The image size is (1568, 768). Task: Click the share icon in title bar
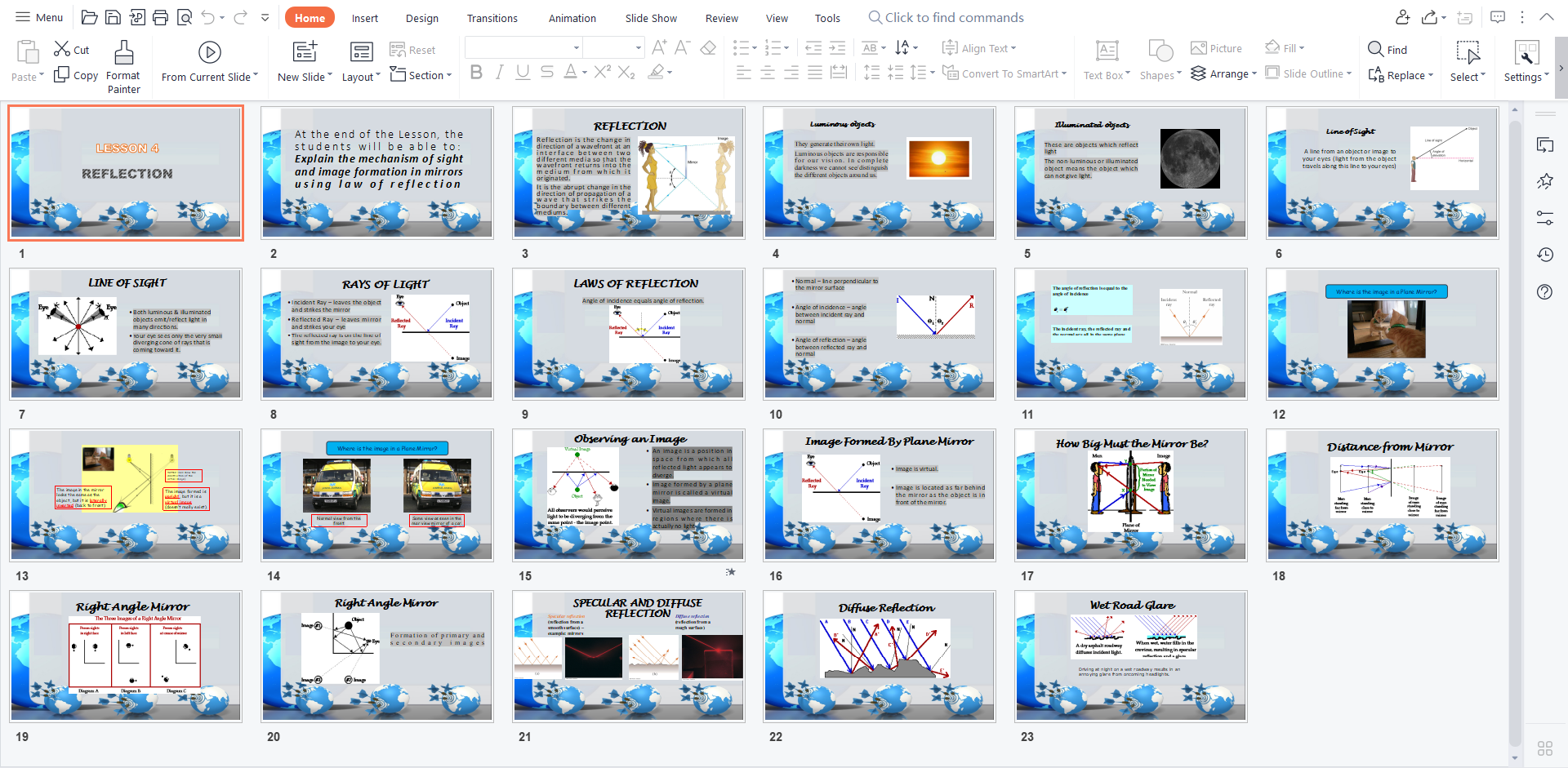coord(1429,17)
